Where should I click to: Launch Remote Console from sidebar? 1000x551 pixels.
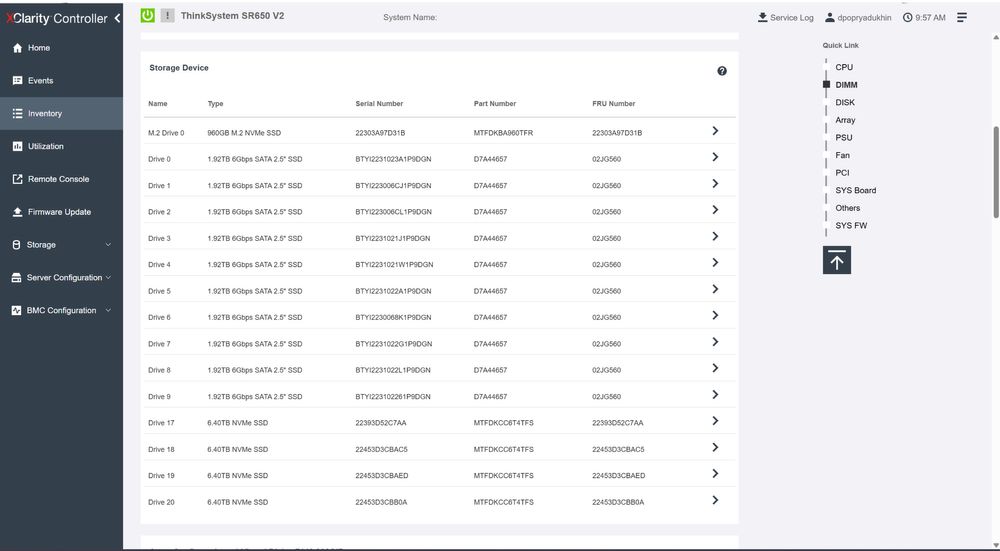[61, 179]
